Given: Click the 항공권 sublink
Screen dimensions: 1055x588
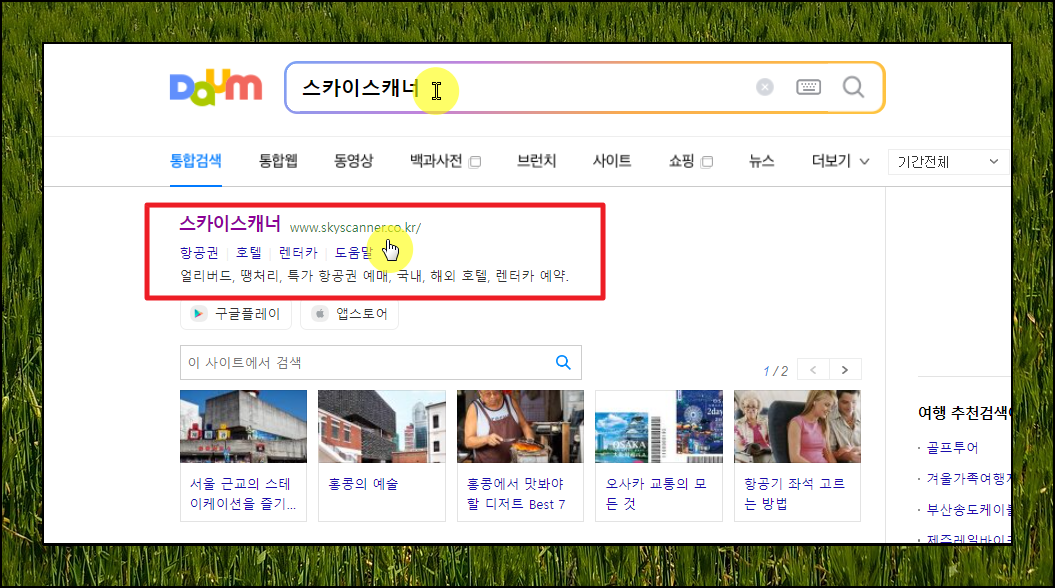Looking at the screenshot, I should [x=199, y=253].
